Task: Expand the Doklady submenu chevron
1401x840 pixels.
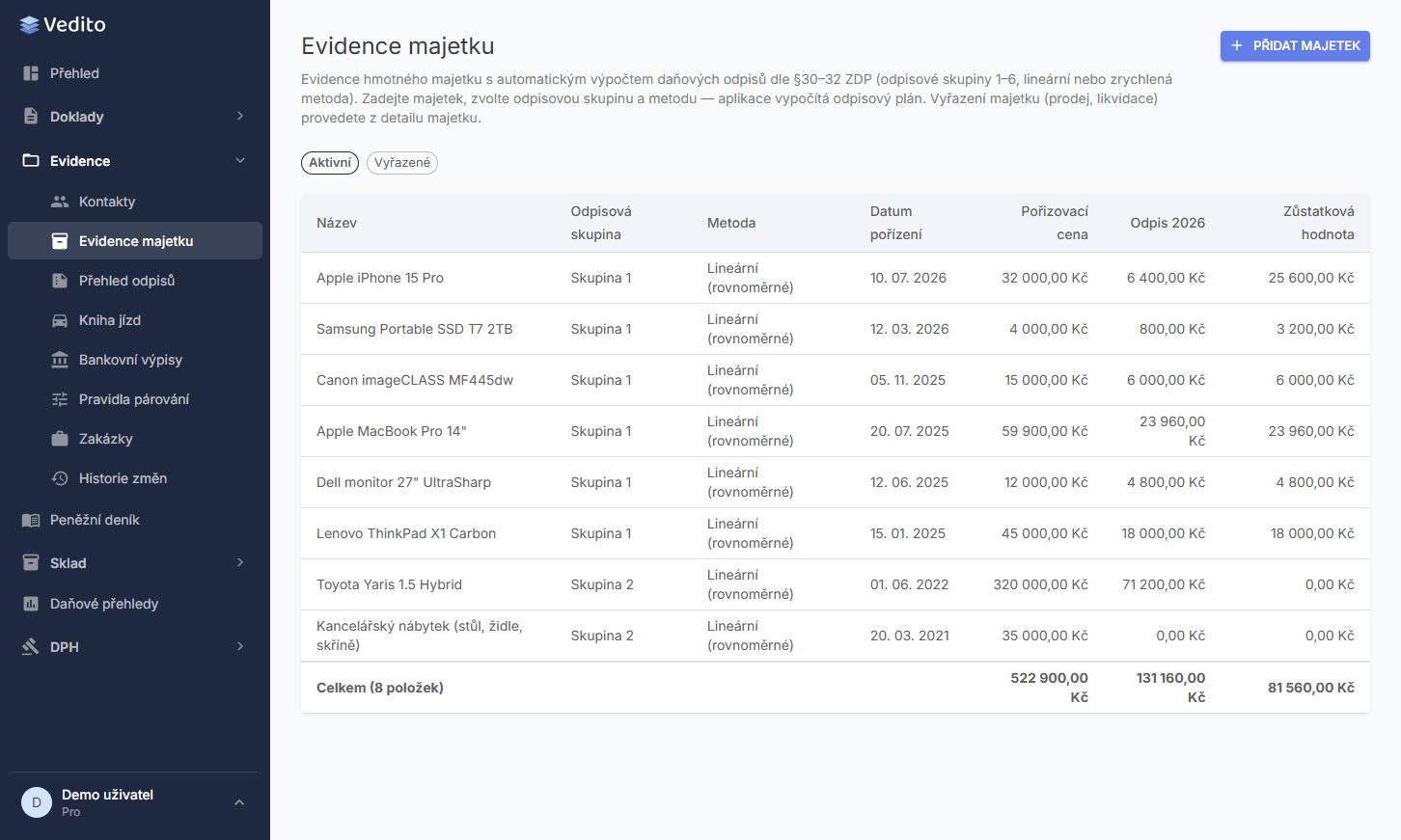Action: pyautogui.click(x=240, y=117)
